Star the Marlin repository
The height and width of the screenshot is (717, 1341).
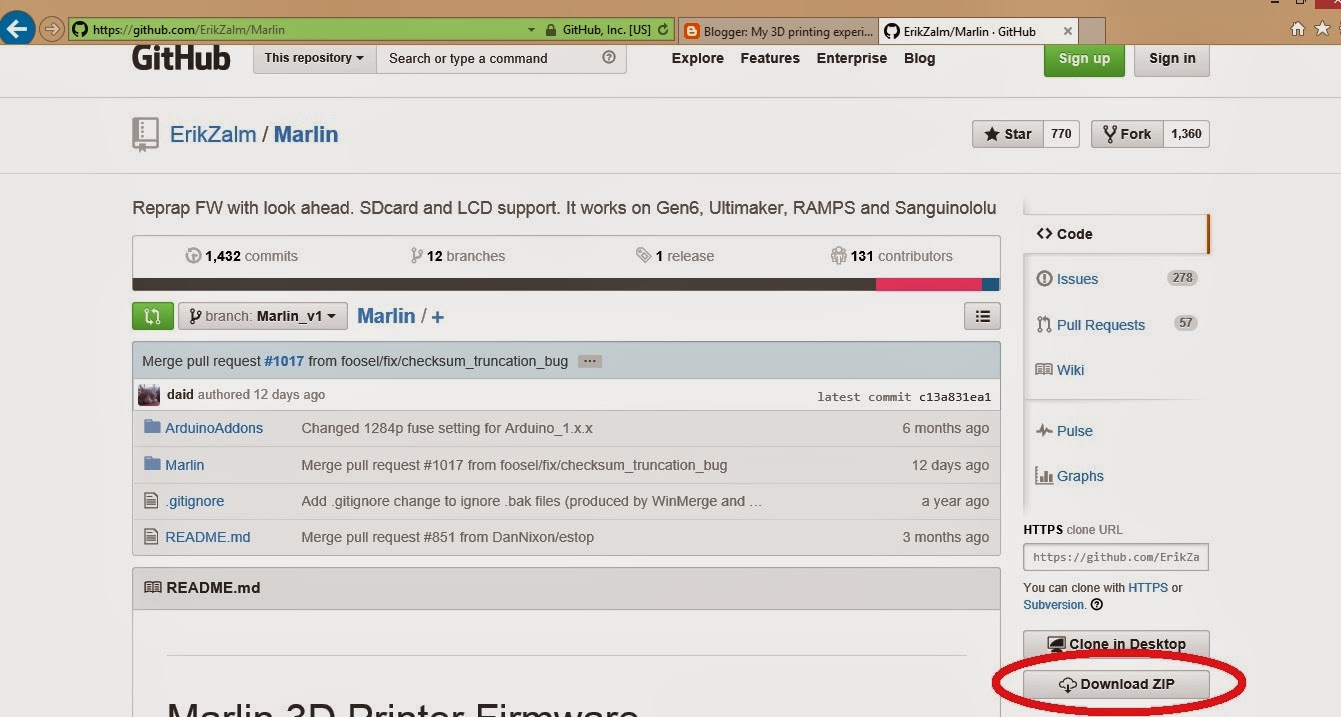1007,133
